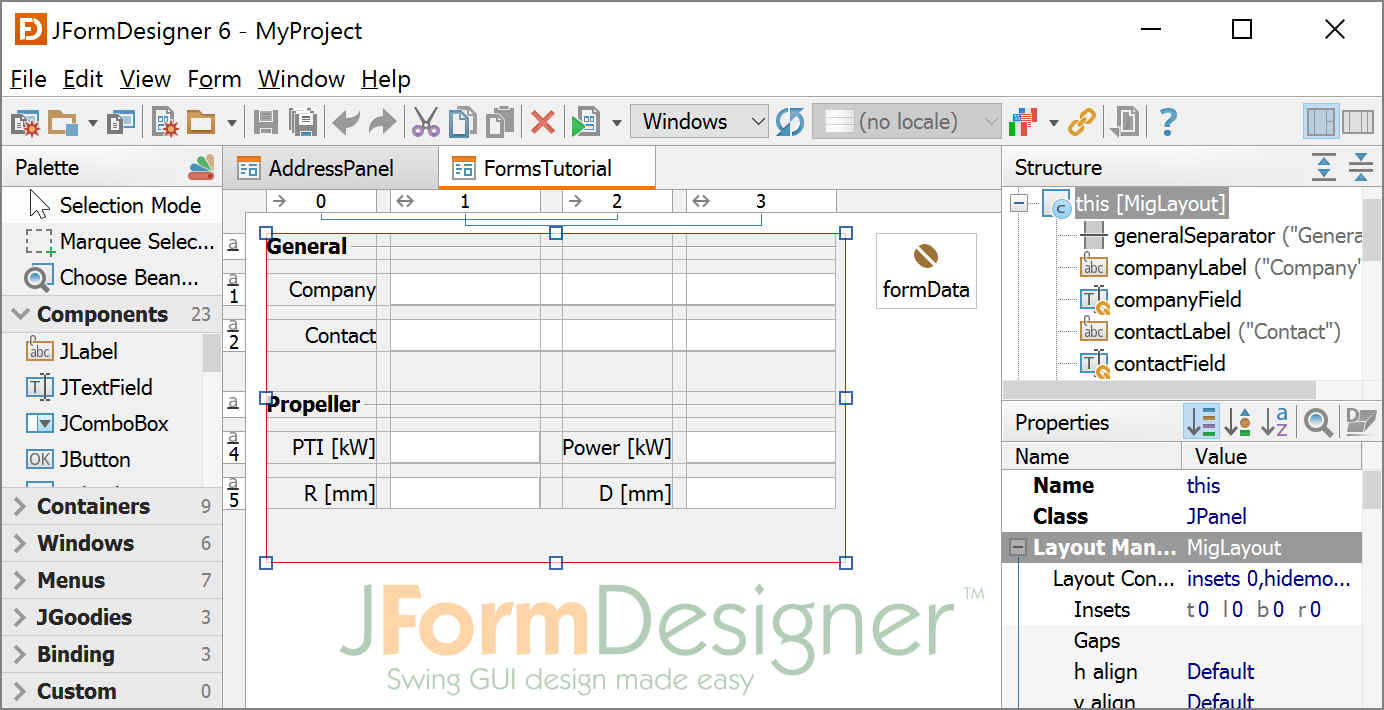Toggle the side-by-side editor view
Screen dimensions: 1384x710
tap(1356, 120)
